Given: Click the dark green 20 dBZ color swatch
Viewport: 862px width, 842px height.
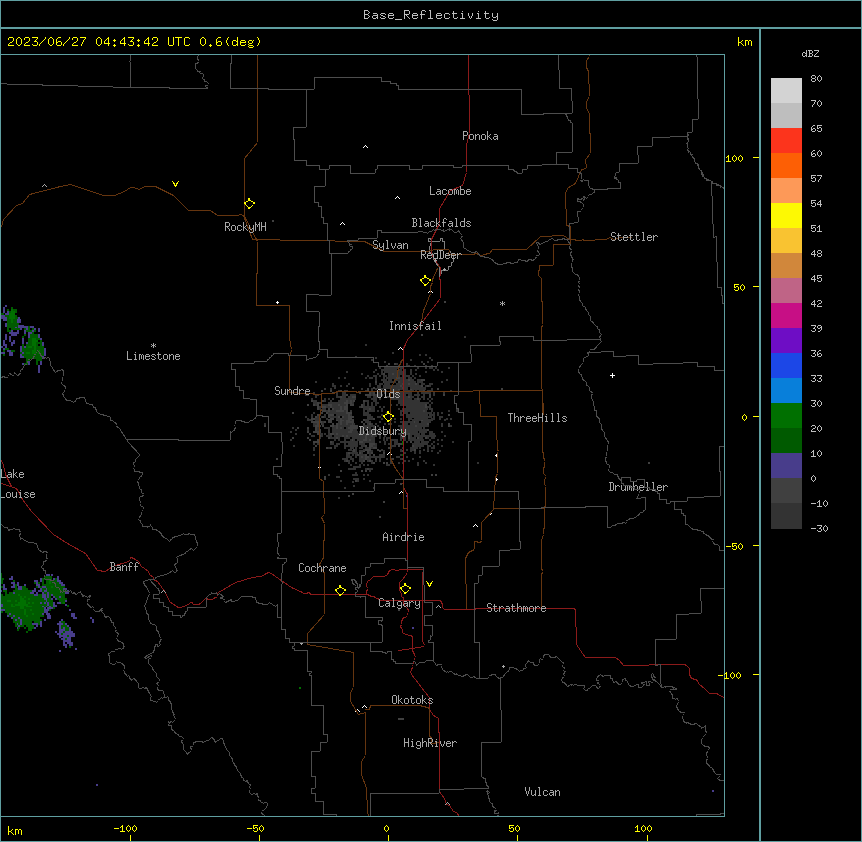Looking at the screenshot, I should click(786, 440).
